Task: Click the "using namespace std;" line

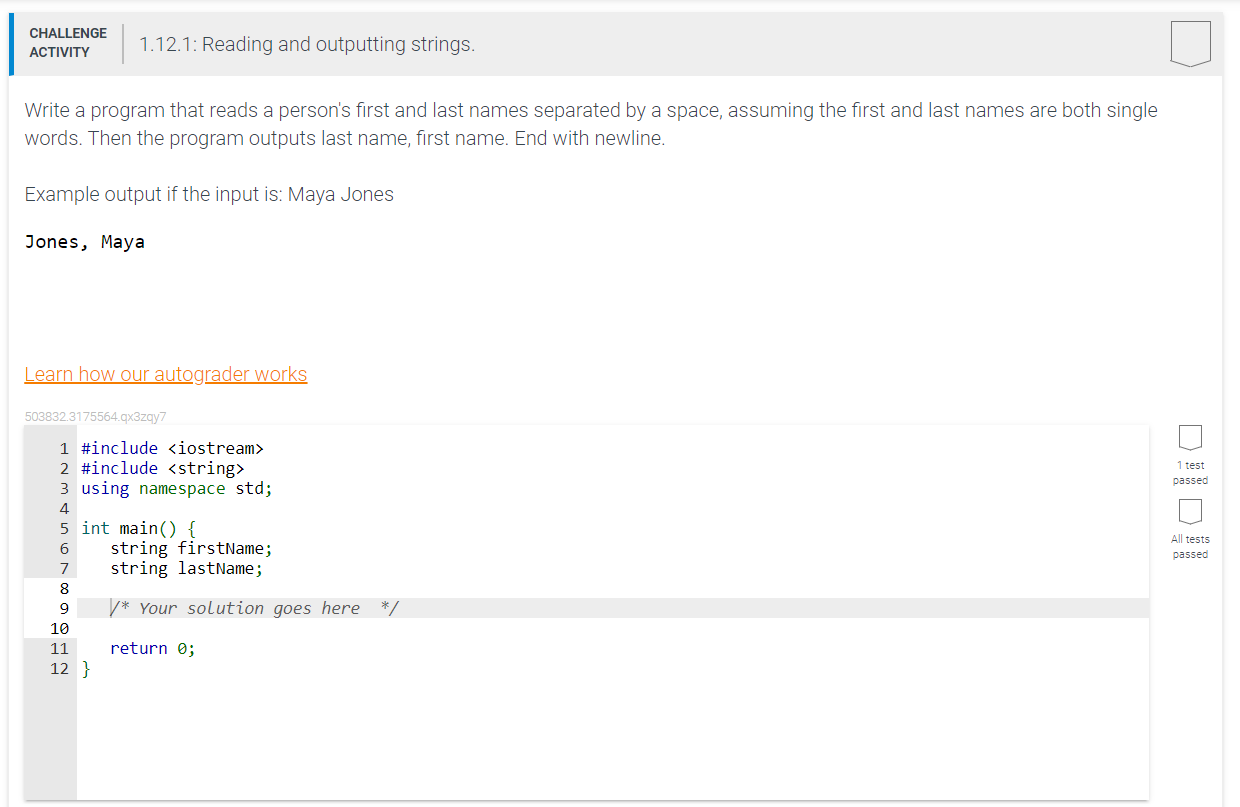Action: click(176, 488)
